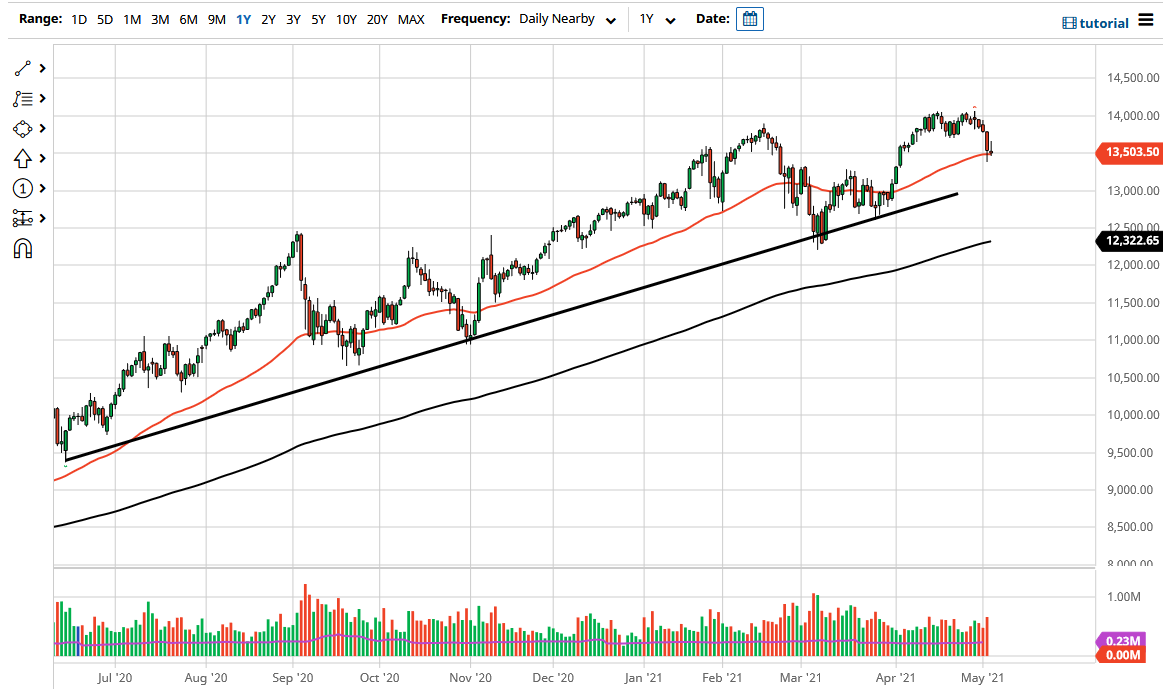Open the Date calendar picker
This screenshot has width=1163, height=698.
click(x=749, y=18)
